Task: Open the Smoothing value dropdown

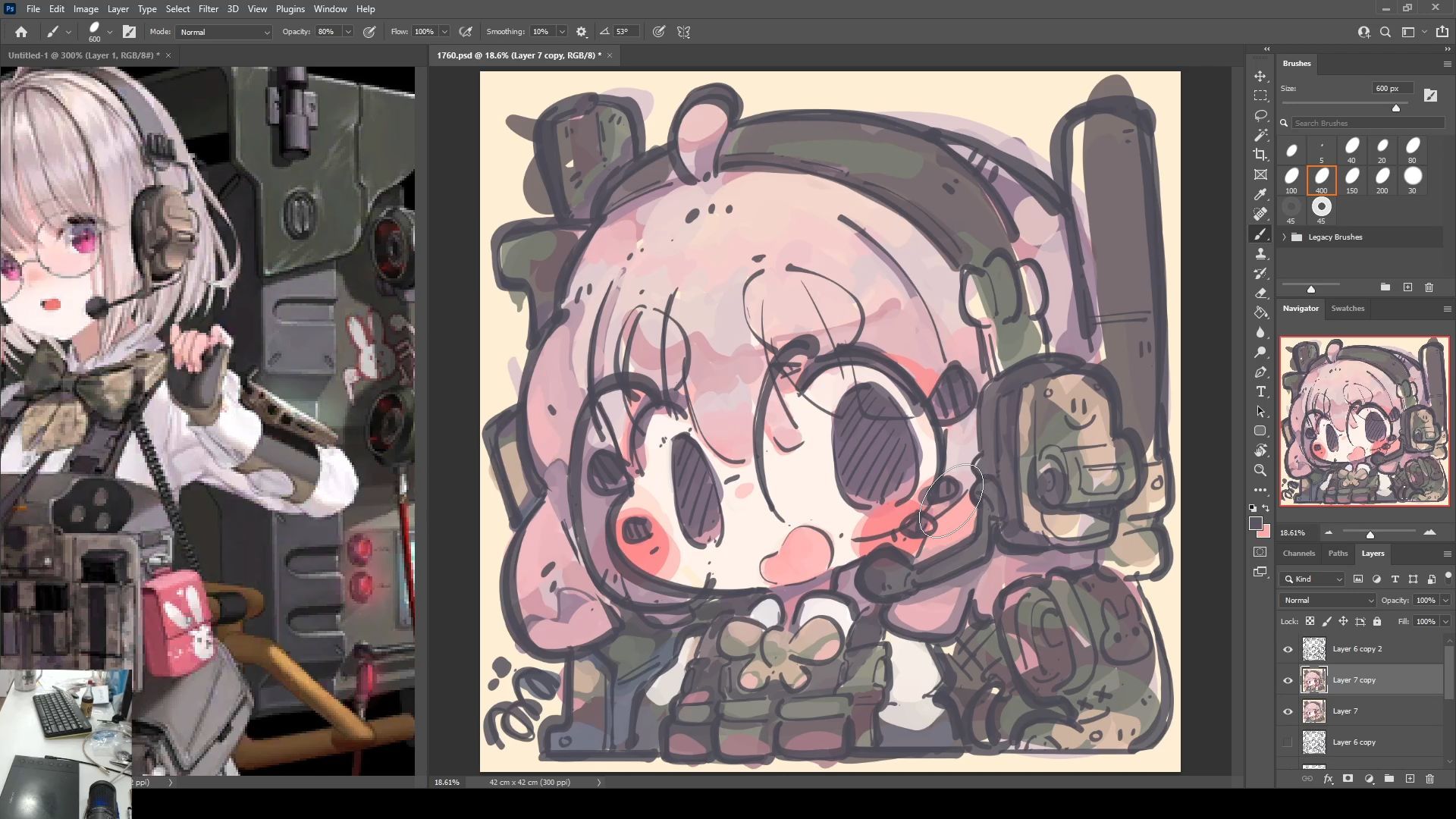Action: point(562,32)
